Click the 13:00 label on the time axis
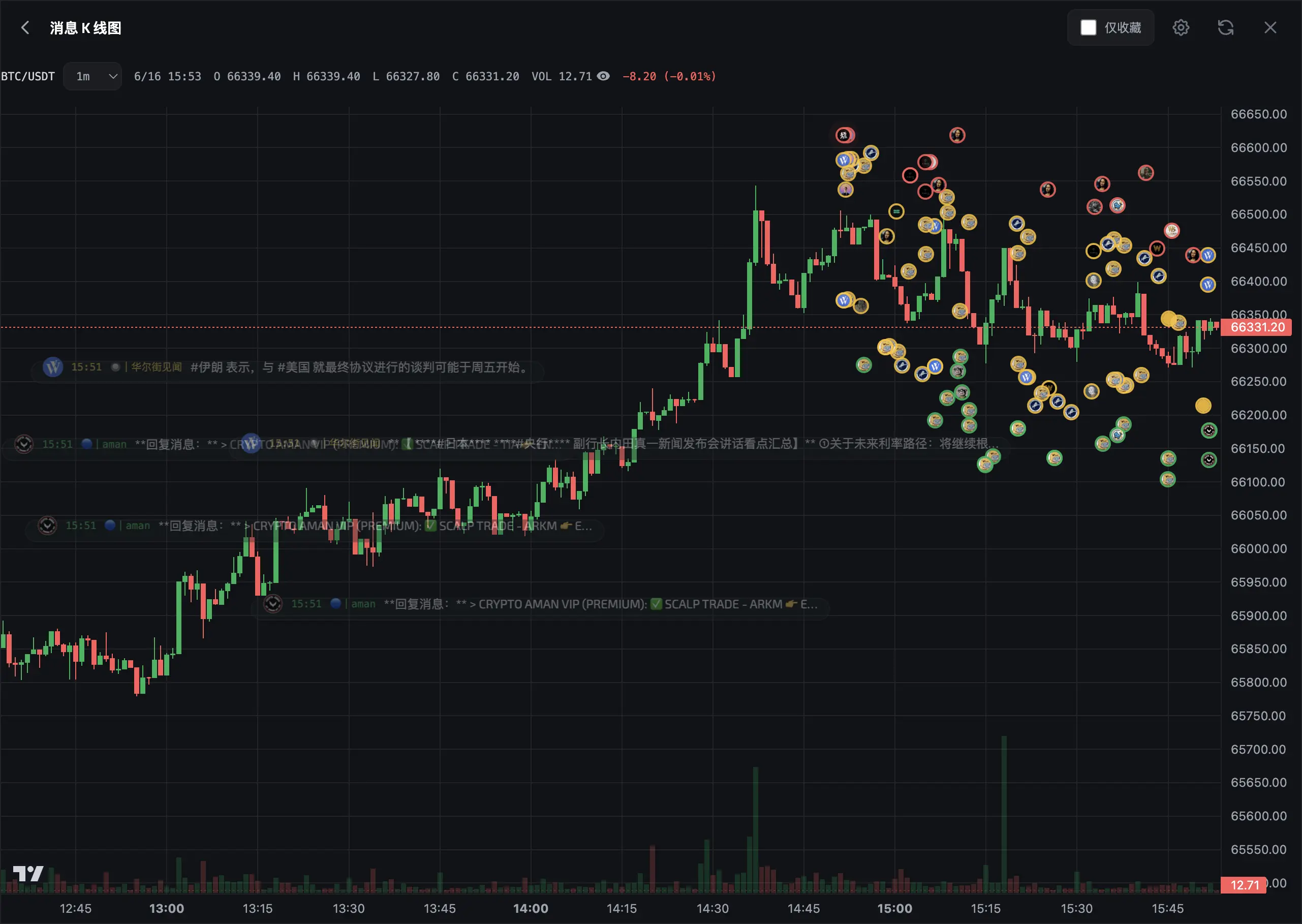Viewport: 1302px width, 924px height. point(167,909)
